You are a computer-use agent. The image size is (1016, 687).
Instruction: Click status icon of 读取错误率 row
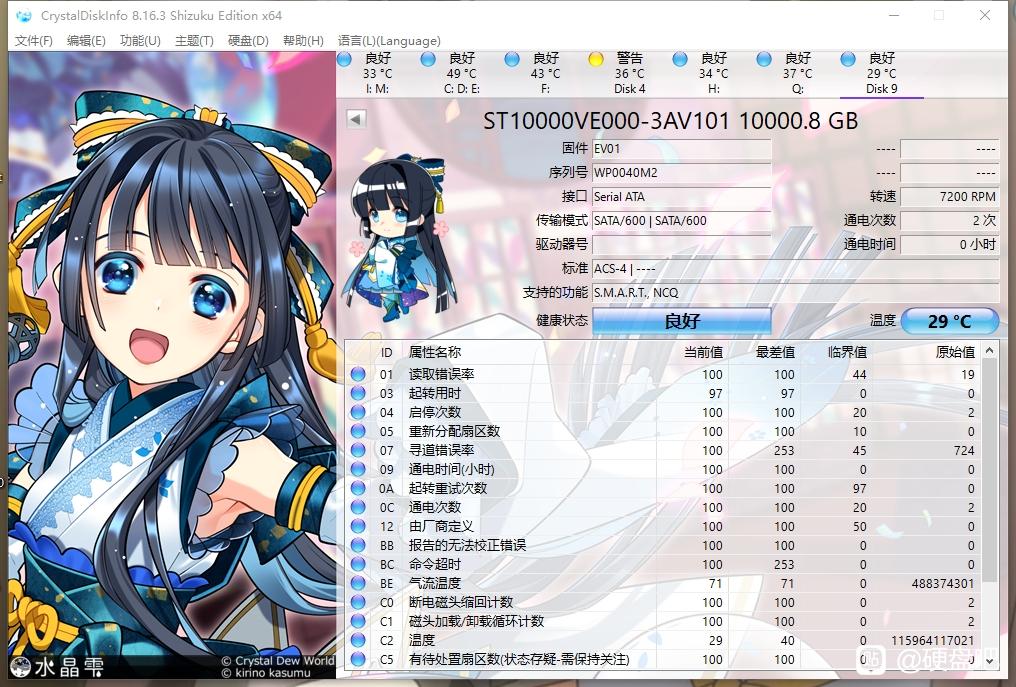tap(358, 374)
